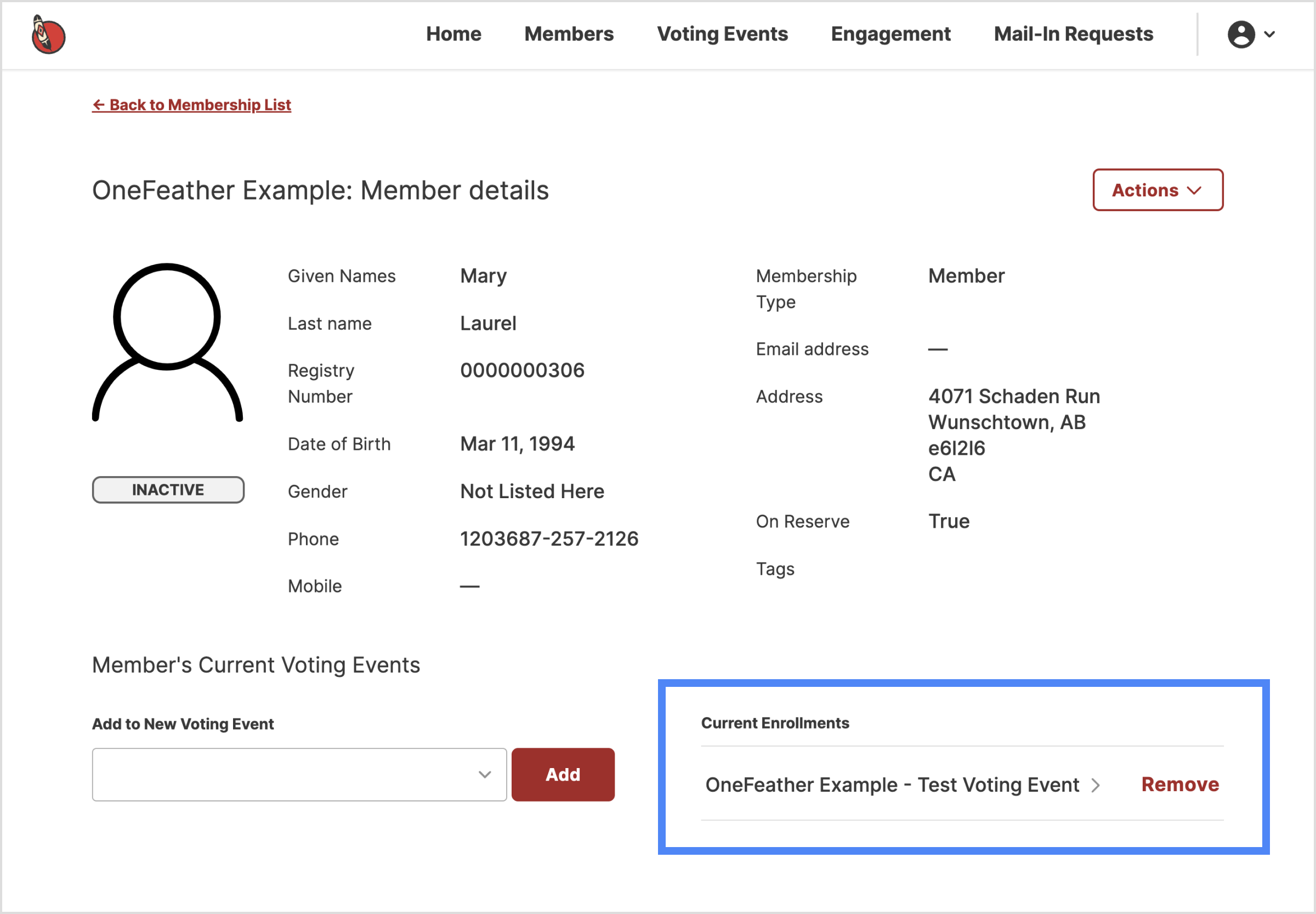
Task: Click the postal code e6l2l6
Action: (x=956, y=448)
